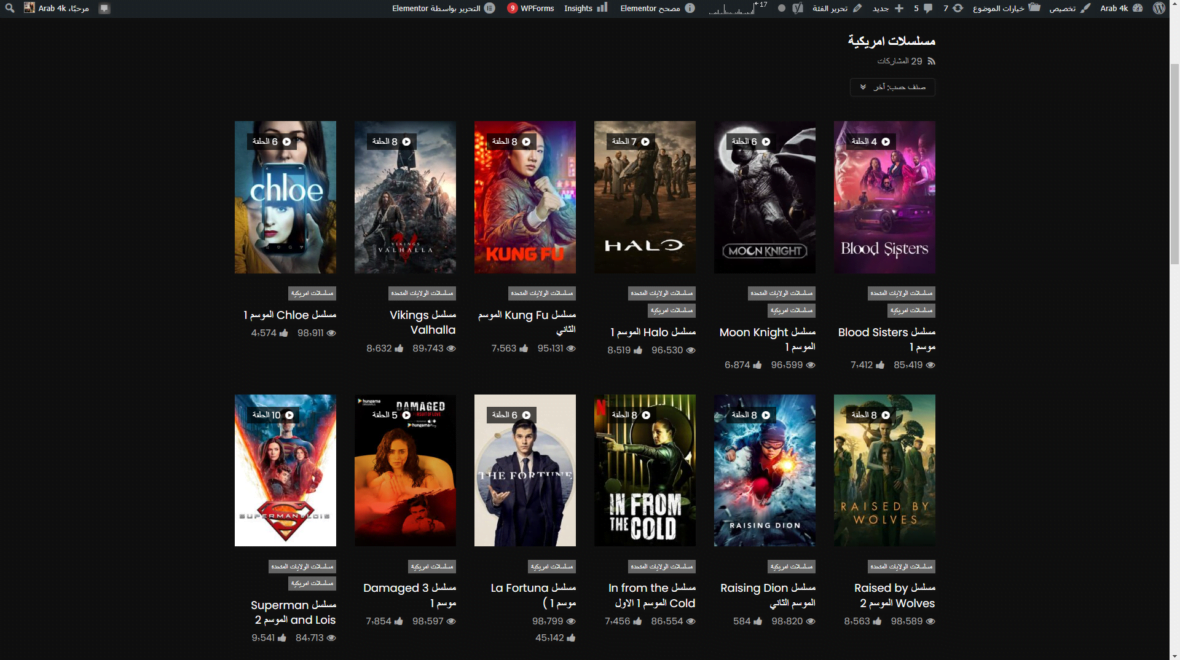This screenshot has width=1180, height=660.
Task: Open the Moon Knight series title link
Action: point(767,339)
